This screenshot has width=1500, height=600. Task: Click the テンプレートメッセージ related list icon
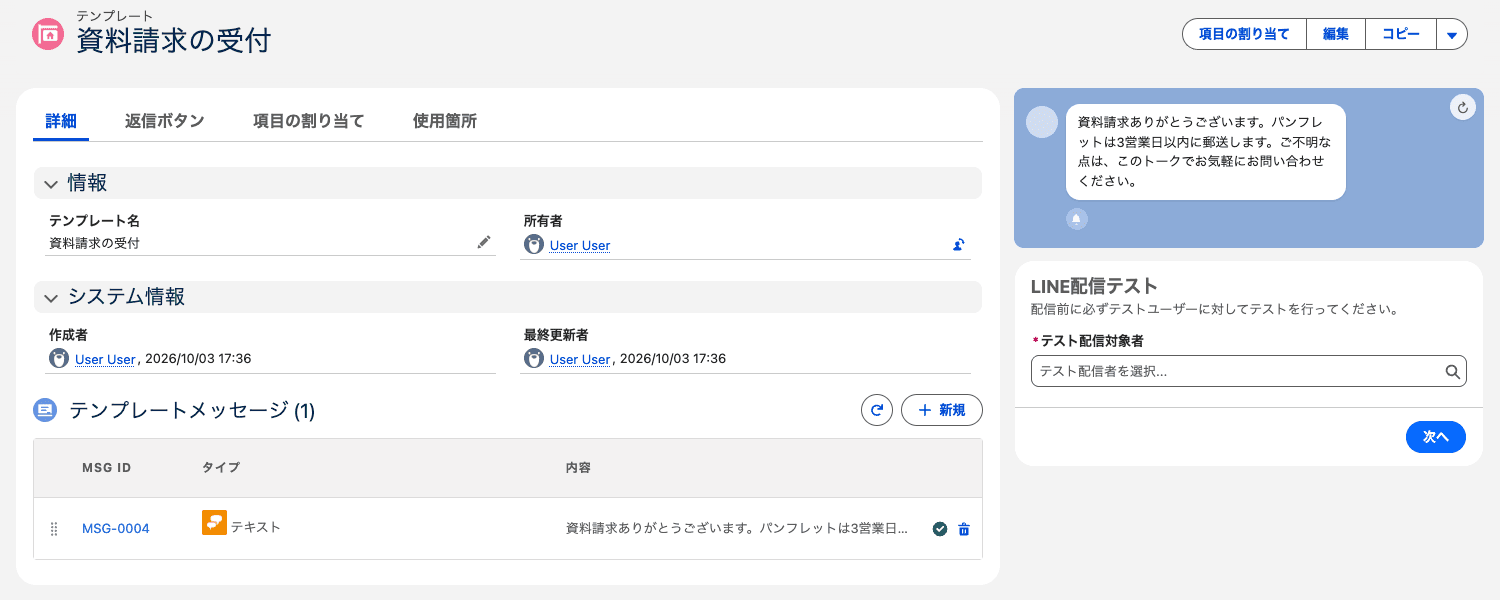click(44, 410)
